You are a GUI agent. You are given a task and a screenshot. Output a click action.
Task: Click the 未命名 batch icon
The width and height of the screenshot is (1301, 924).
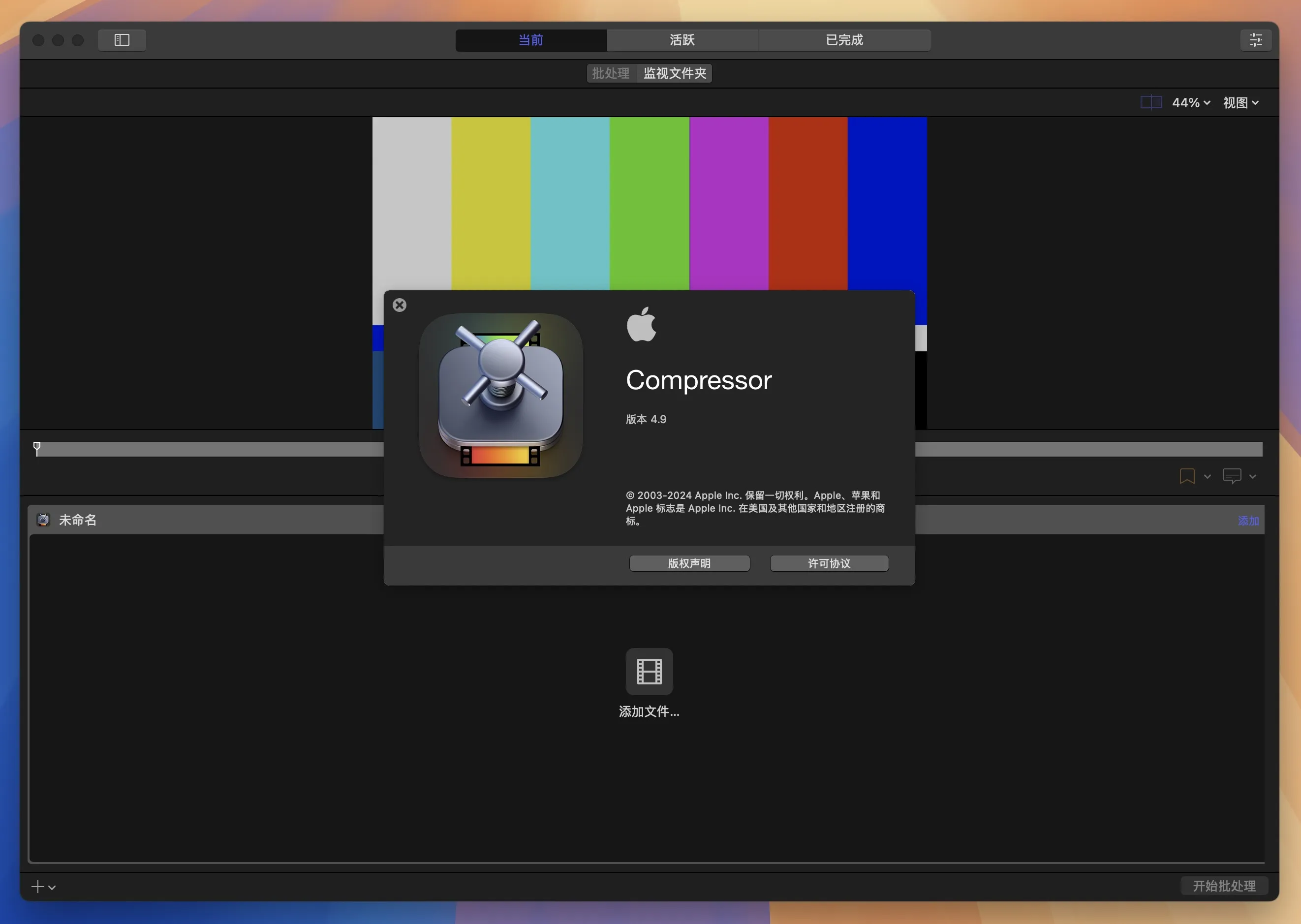tap(43, 520)
